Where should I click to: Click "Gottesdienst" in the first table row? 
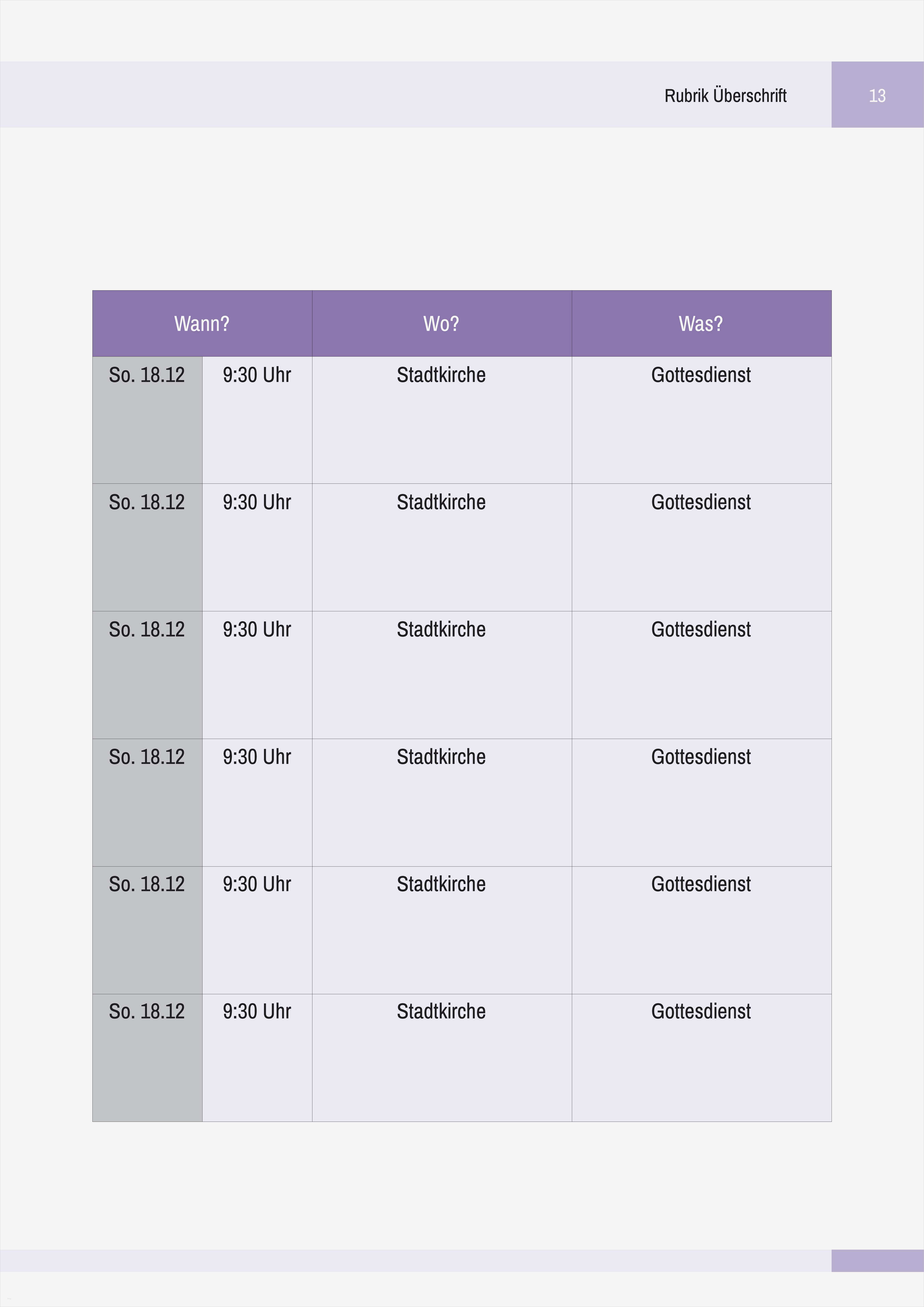[x=701, y=375]
